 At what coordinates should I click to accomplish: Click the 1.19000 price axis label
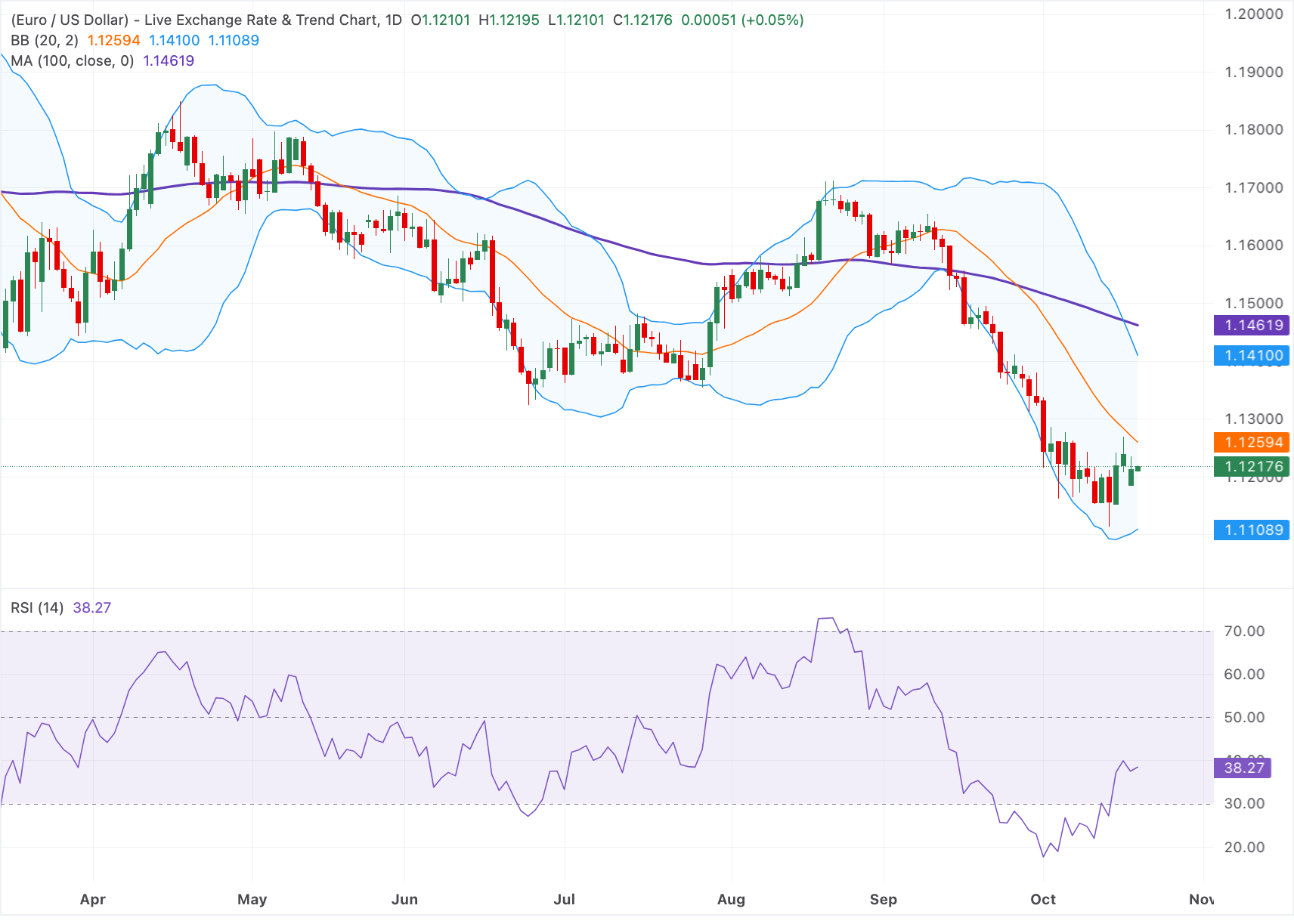point(1254,72)
